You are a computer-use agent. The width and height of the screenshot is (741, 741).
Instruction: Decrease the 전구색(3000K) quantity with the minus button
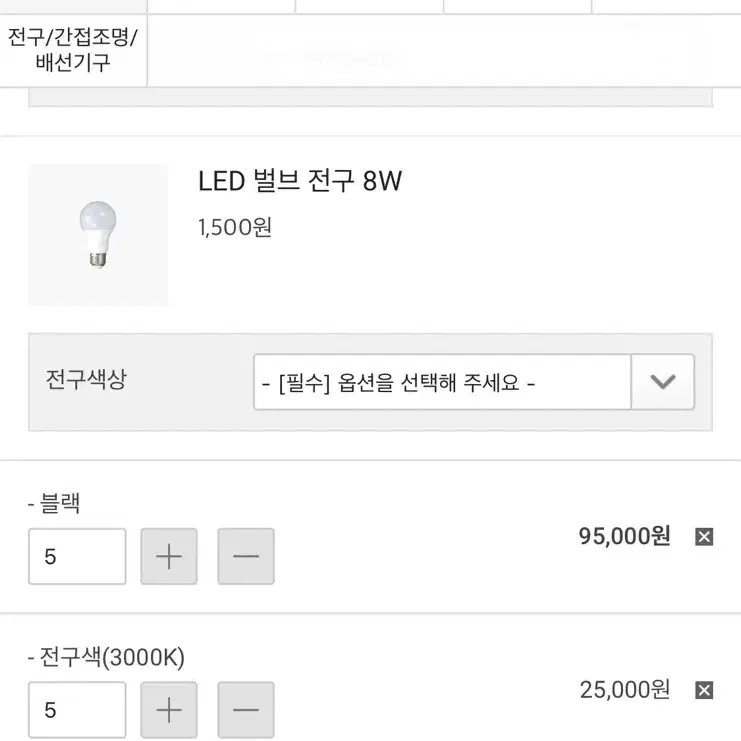[x=246, y=710]
